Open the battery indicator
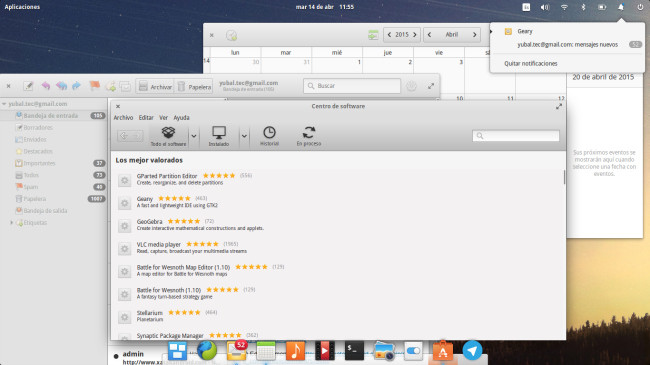 [602, 7]
